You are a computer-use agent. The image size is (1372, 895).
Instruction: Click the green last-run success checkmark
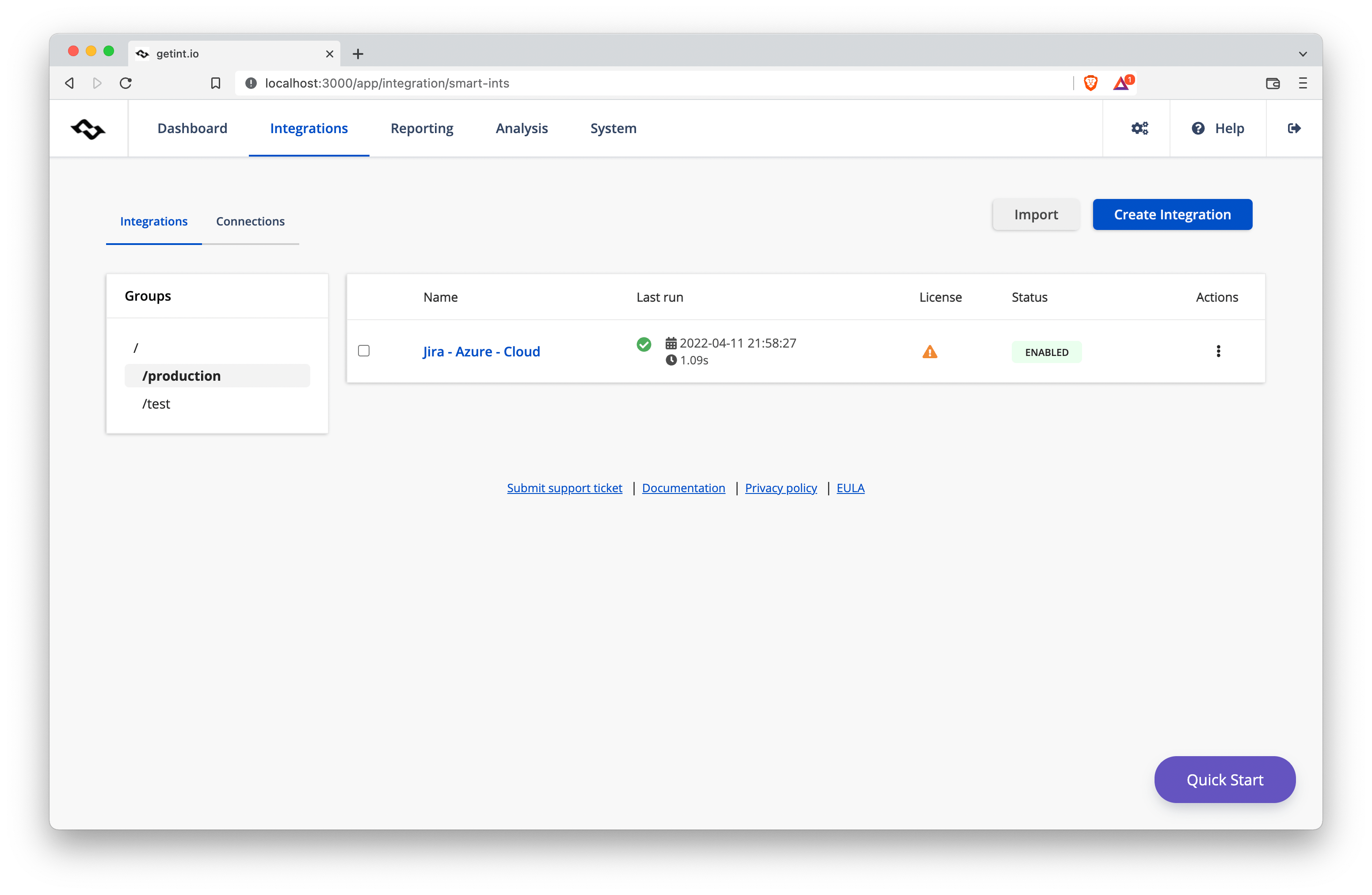pyautogui.click(x=643, y=344)
